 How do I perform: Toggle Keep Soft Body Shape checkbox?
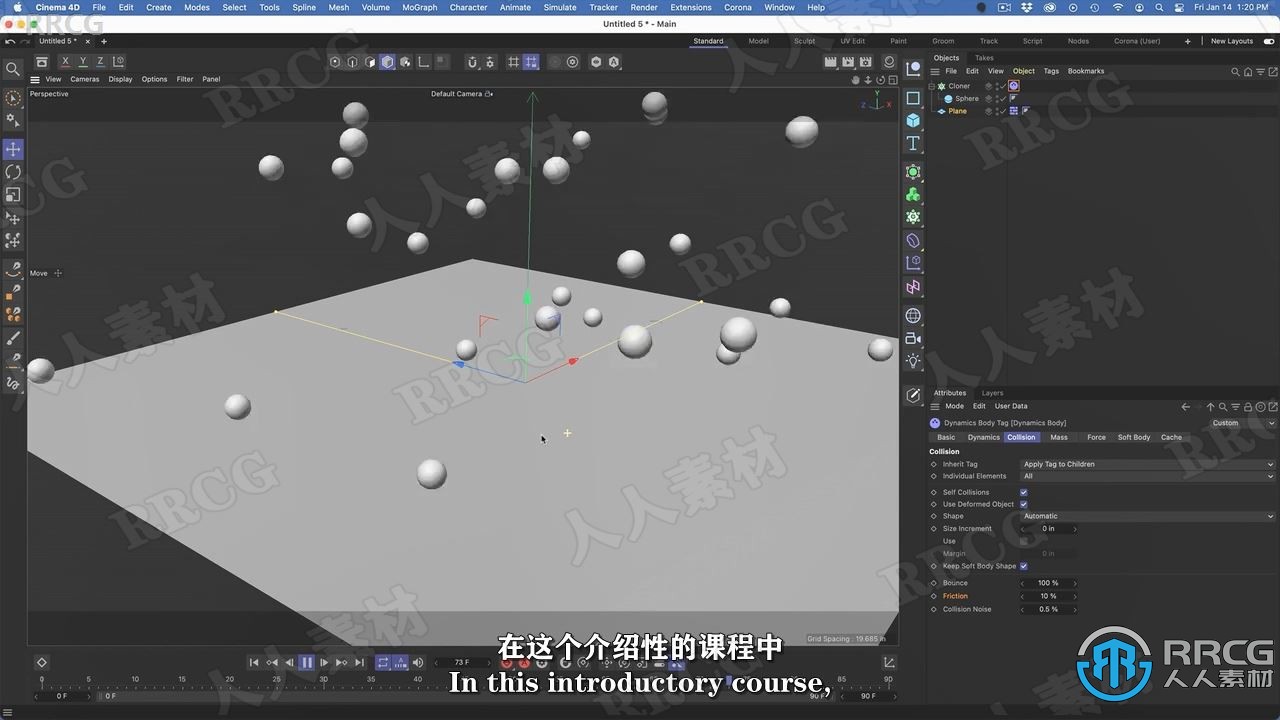(x=1023, y=566)
